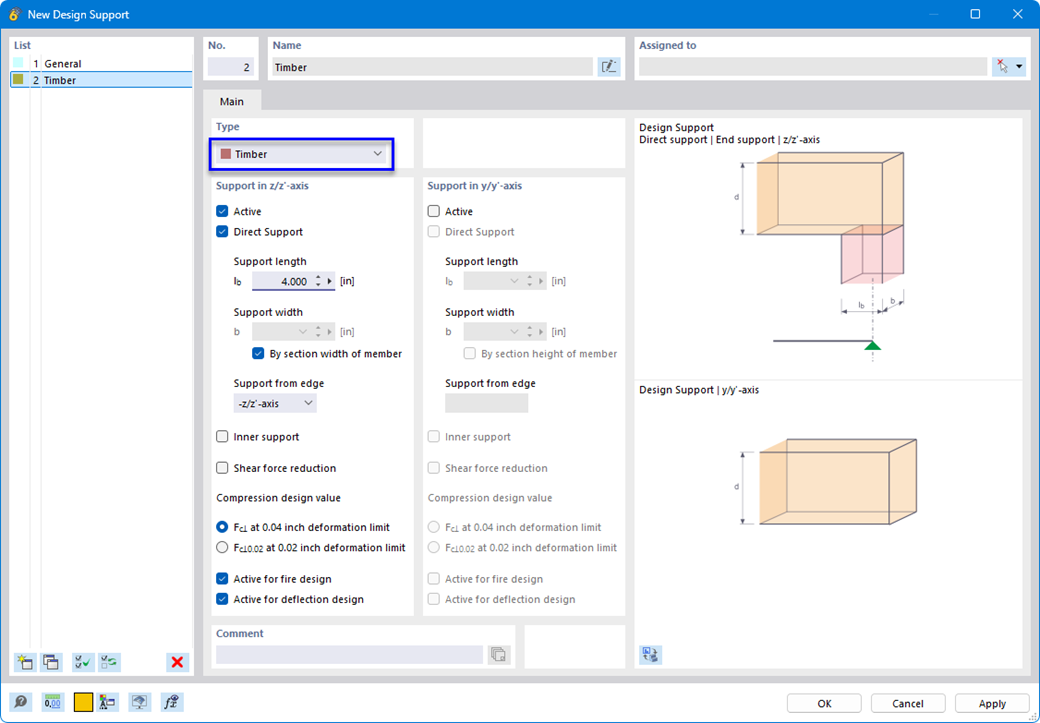
Task: Select Timber in the list
Action: tap(60, 80)
